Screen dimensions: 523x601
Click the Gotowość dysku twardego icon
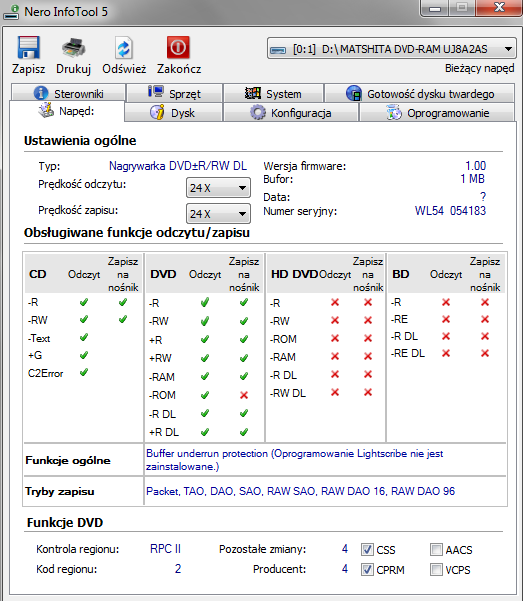(354, 93)
